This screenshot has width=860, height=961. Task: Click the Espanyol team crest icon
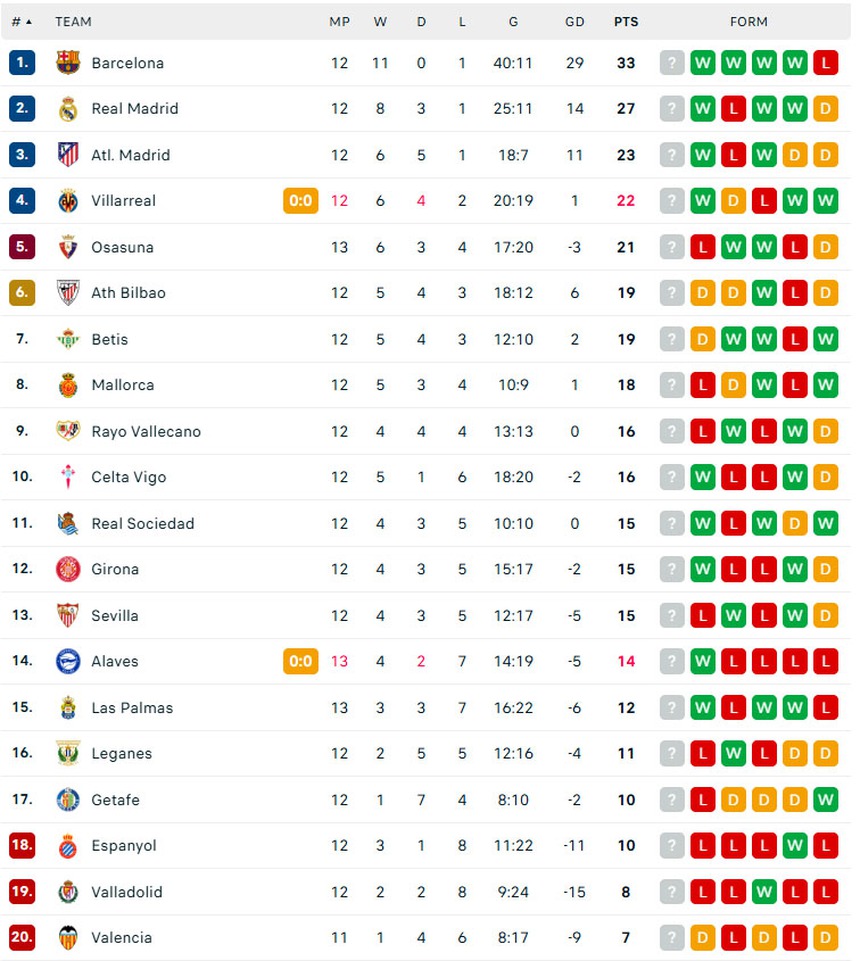coord(68,846)
